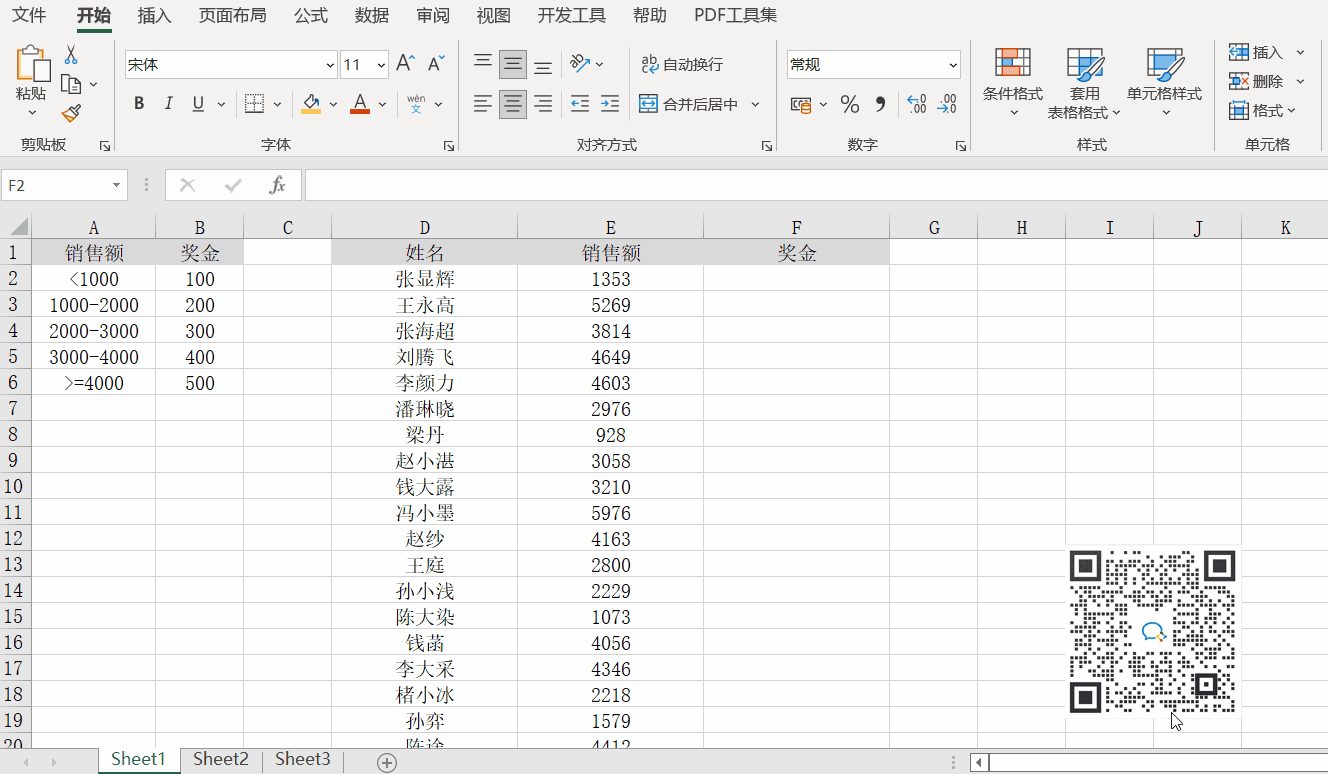Screen dimensions: 1328x774
Task: Select the Format Painter brush
Action: pyautogui.click(x=71, y=113)
